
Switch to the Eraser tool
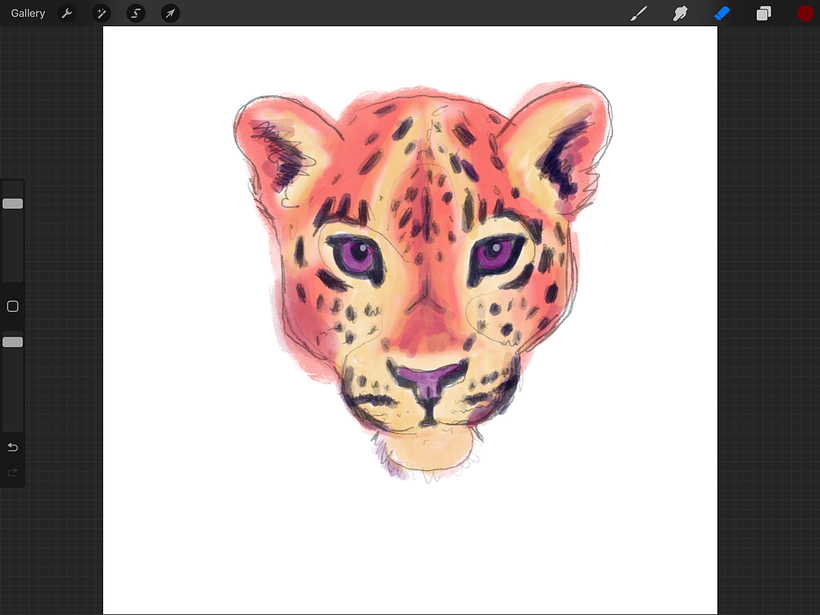pyautogui.click(x=722, y=13)
